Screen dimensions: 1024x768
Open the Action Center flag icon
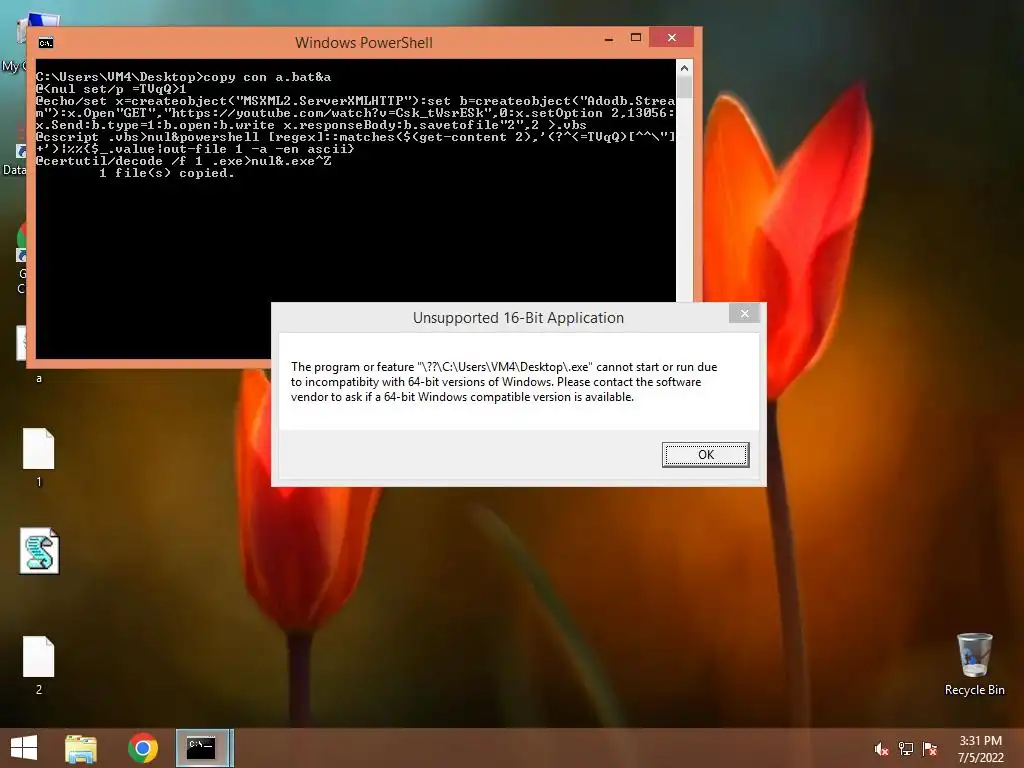[x=930, y=749]
